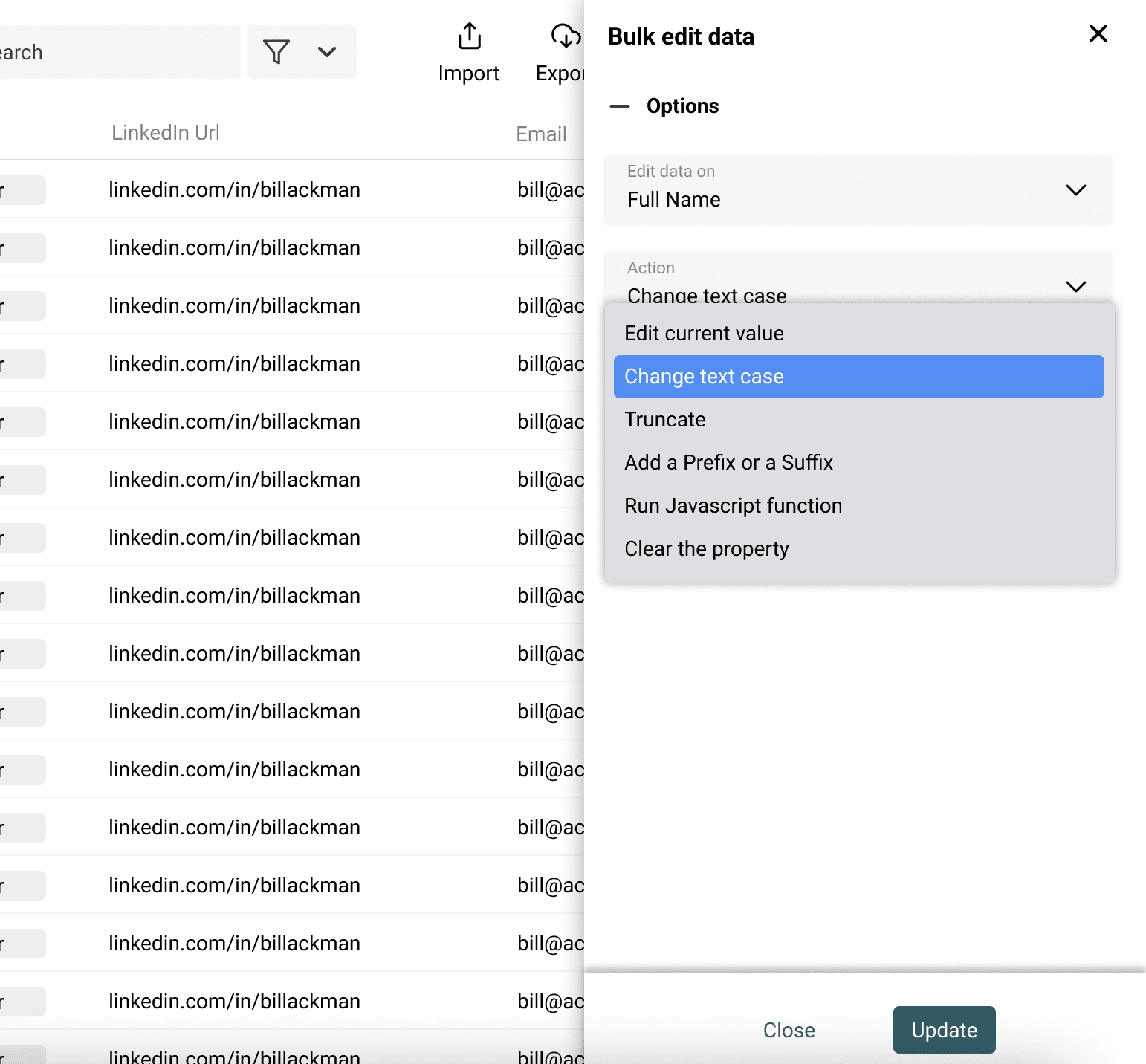Collapse the Options section
The height and width of the screenshot is (1064, 1146).
pos(620,106)
